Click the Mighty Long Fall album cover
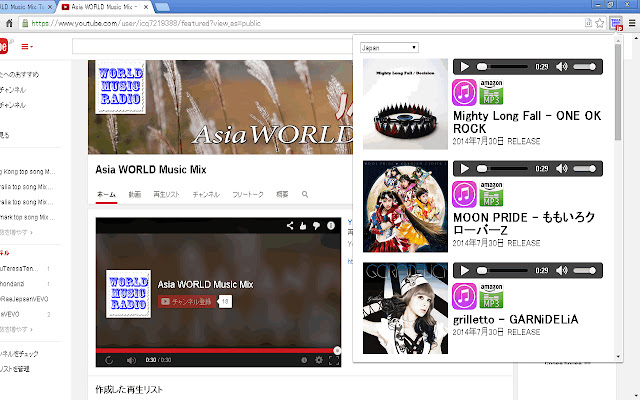The width and height of the screenshot is (640, 400). point(405,104)
